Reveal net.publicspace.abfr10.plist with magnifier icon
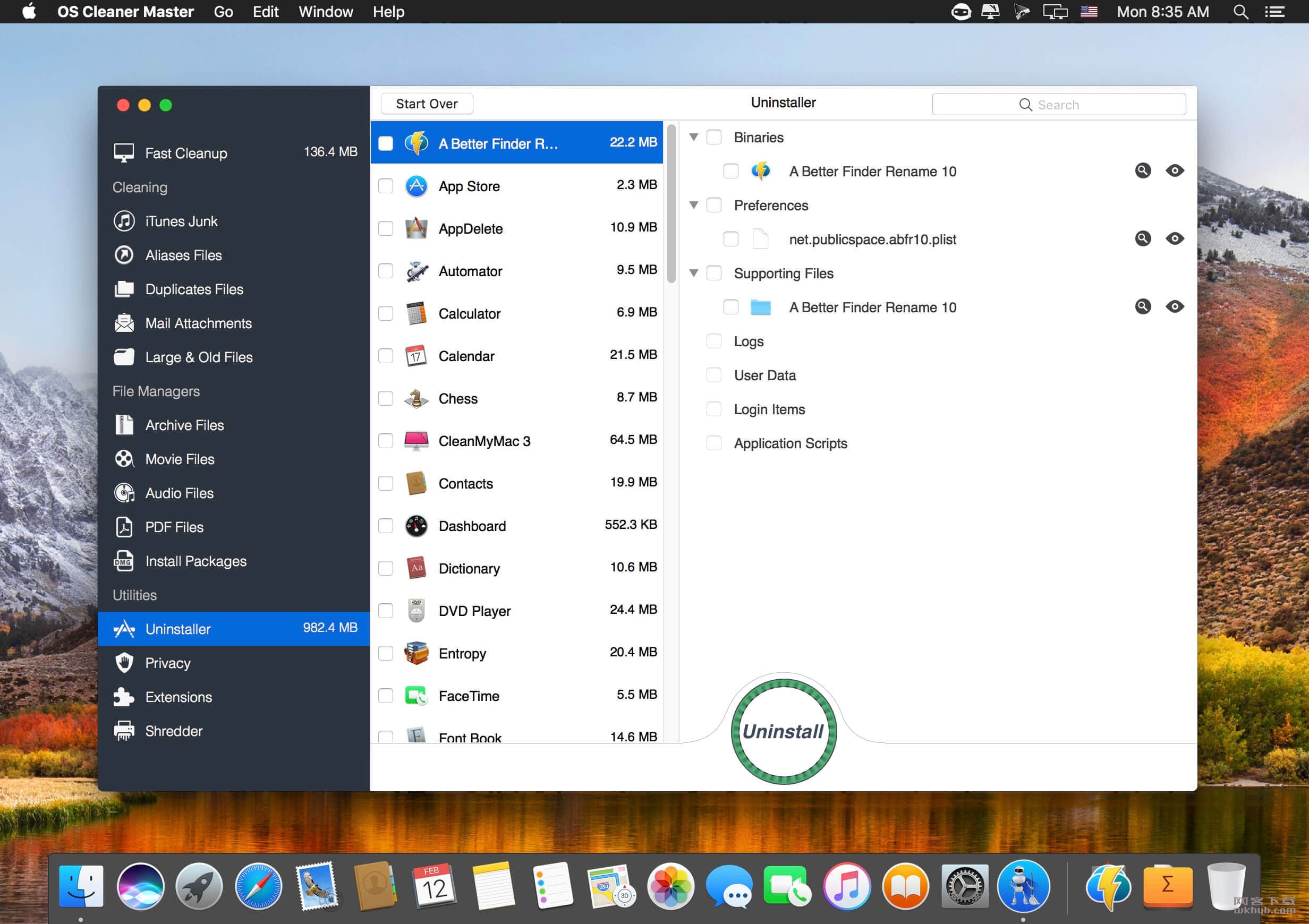Viewport: 1309px width, 924px height. tap(1143, 238)
